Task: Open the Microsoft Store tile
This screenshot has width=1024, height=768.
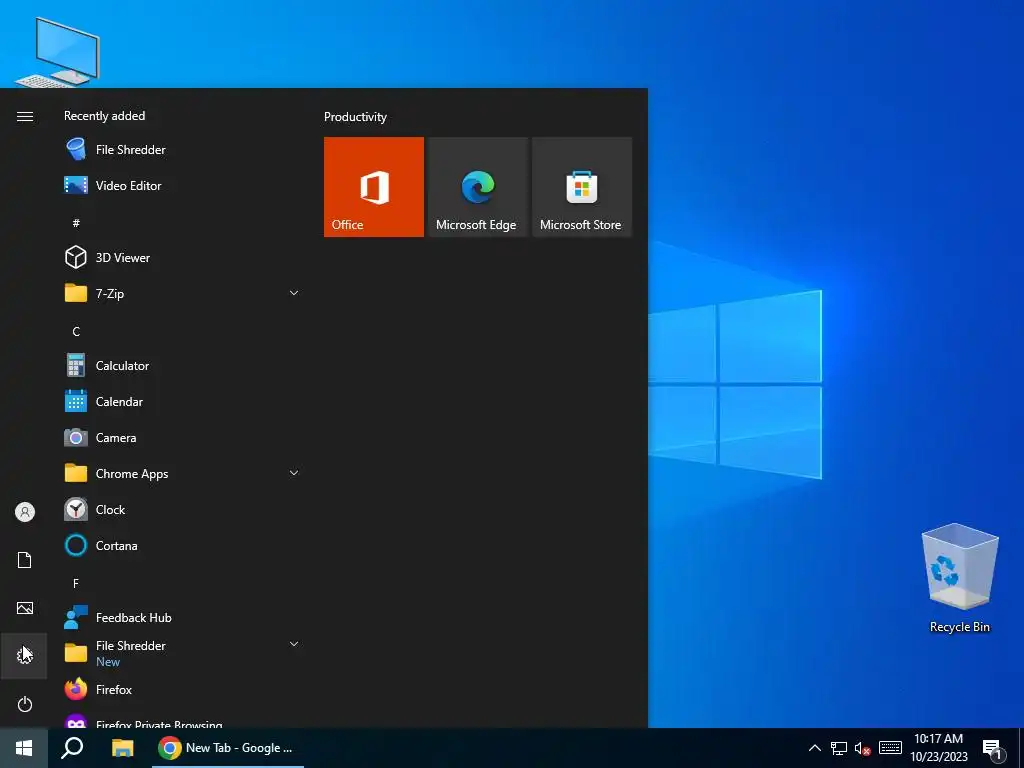Action: (x=582, y=187)
